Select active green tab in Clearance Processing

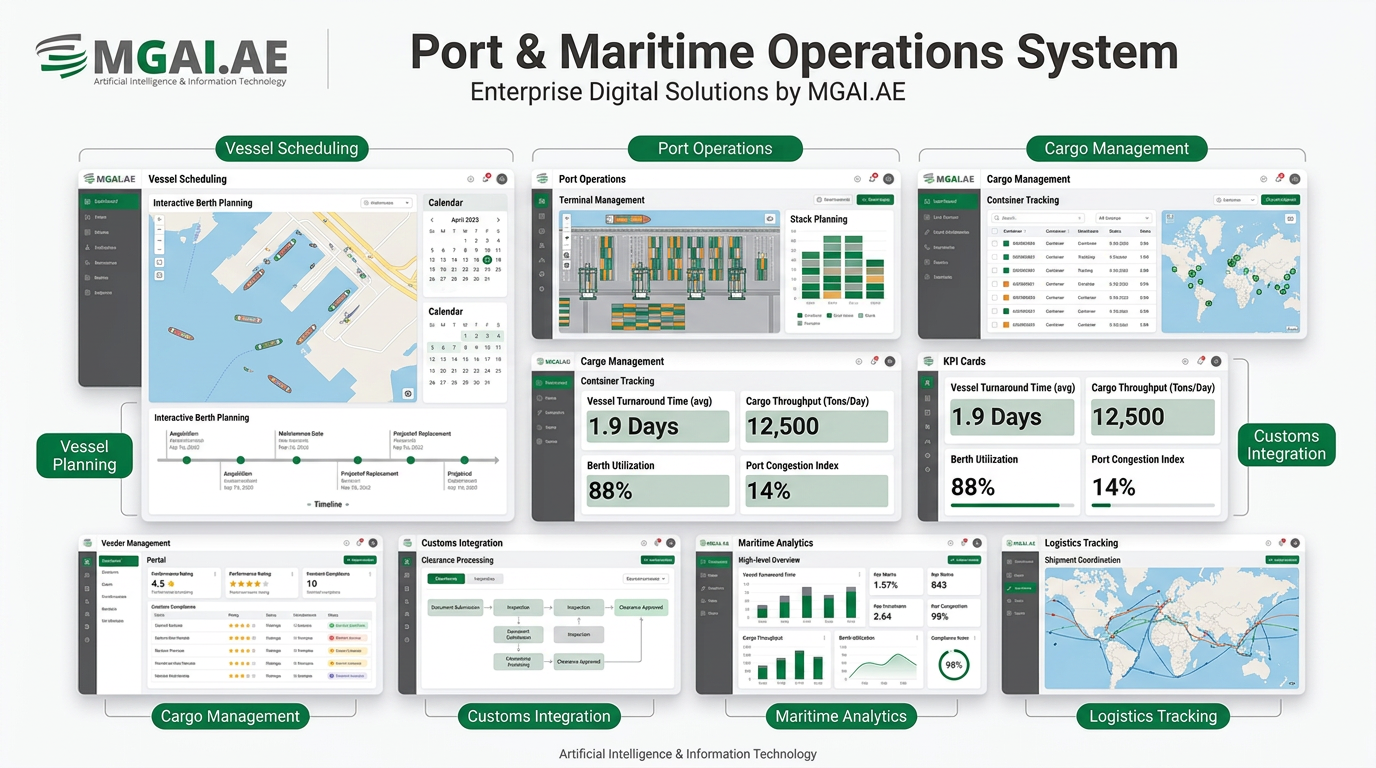pyautogui.click(x=447, y=578)
